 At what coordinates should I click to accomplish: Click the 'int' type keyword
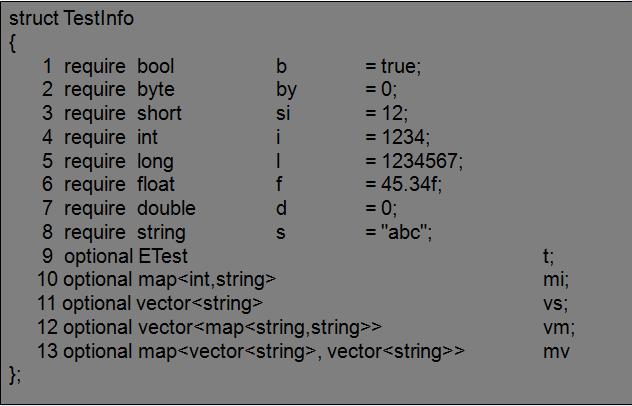click(x=147, y=137)
